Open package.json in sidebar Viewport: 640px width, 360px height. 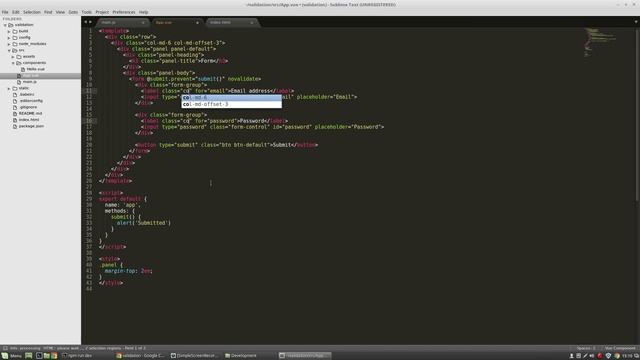click(31, 126)
